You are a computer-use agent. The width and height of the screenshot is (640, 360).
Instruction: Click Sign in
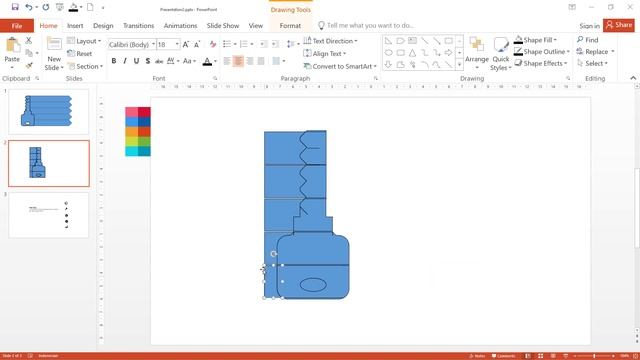pyautogui.click(x=589, y=26)
